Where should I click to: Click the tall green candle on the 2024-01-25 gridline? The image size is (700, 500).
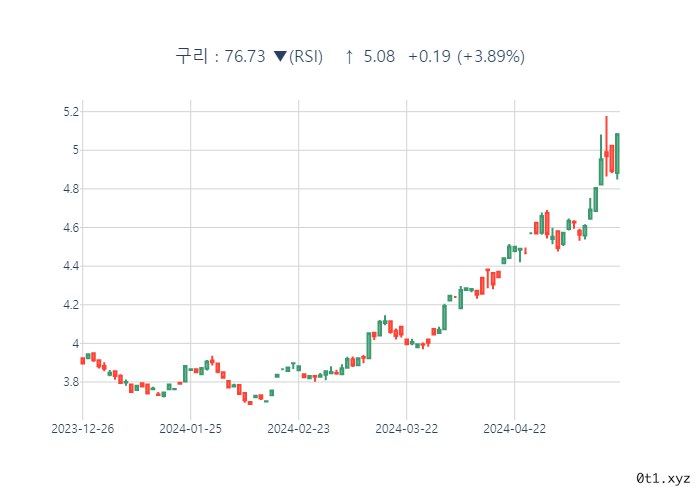tap(185, 374)
